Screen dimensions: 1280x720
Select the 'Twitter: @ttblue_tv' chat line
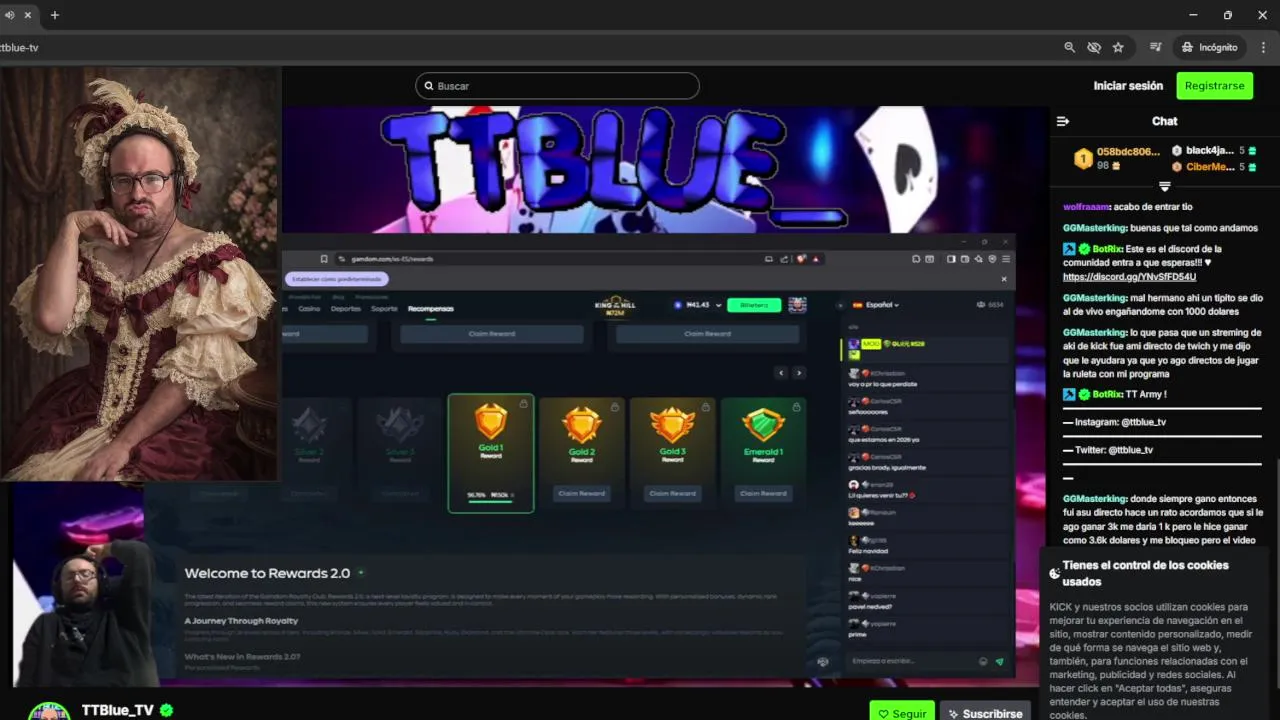[x=1108, y=450]
